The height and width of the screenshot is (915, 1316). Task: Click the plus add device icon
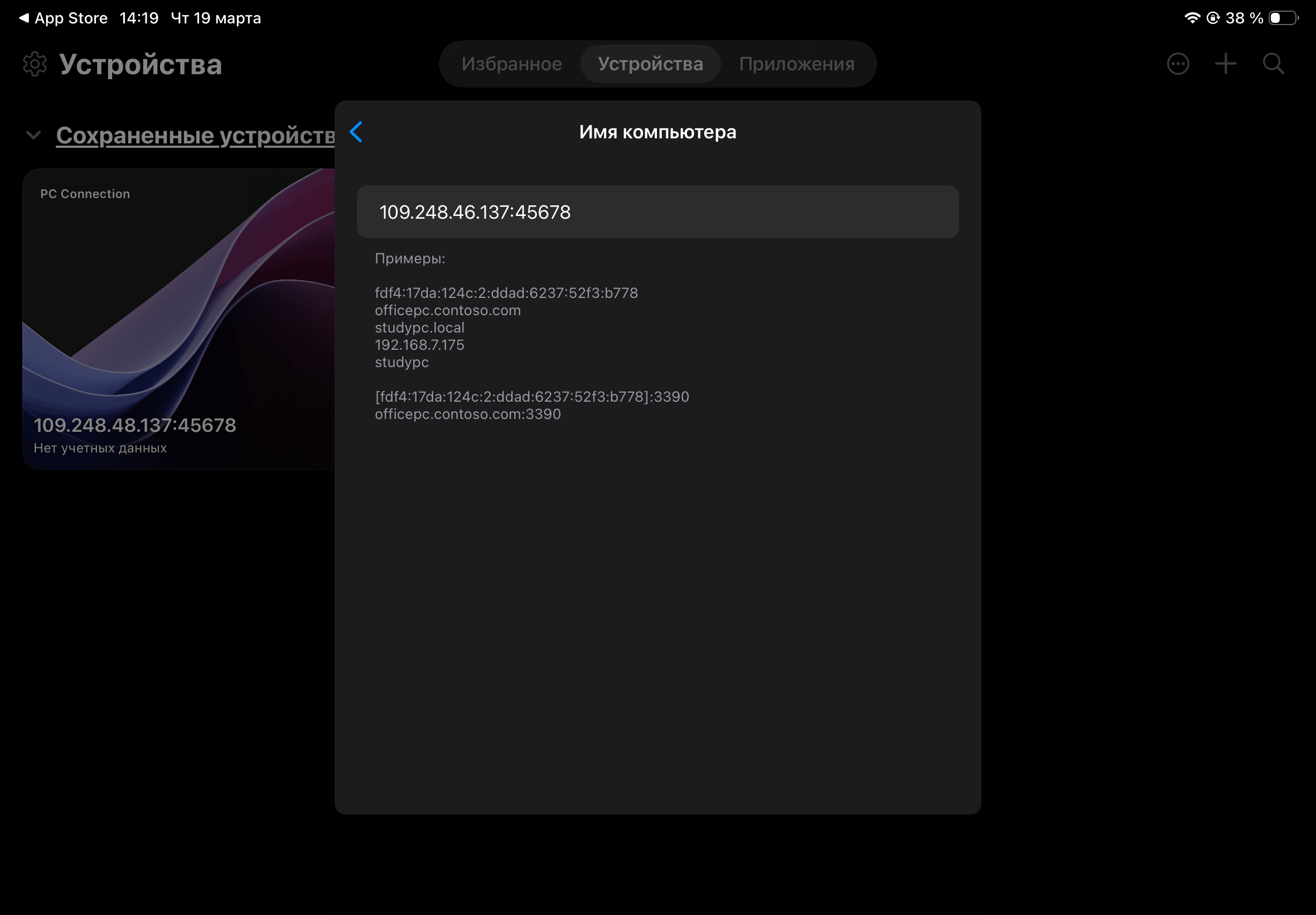(1225, 64)
